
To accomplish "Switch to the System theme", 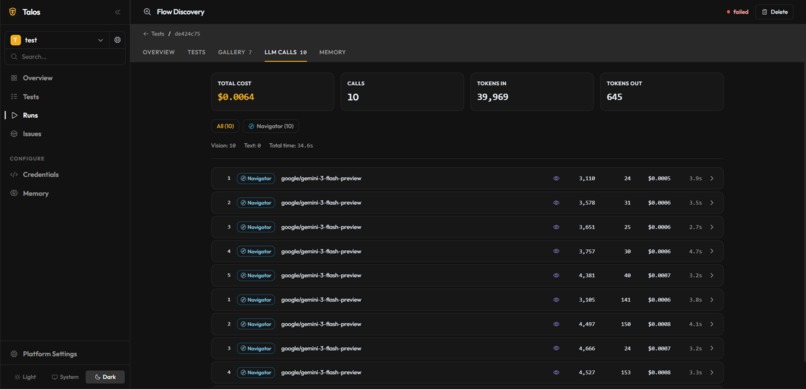I will [x=65, y=377].
